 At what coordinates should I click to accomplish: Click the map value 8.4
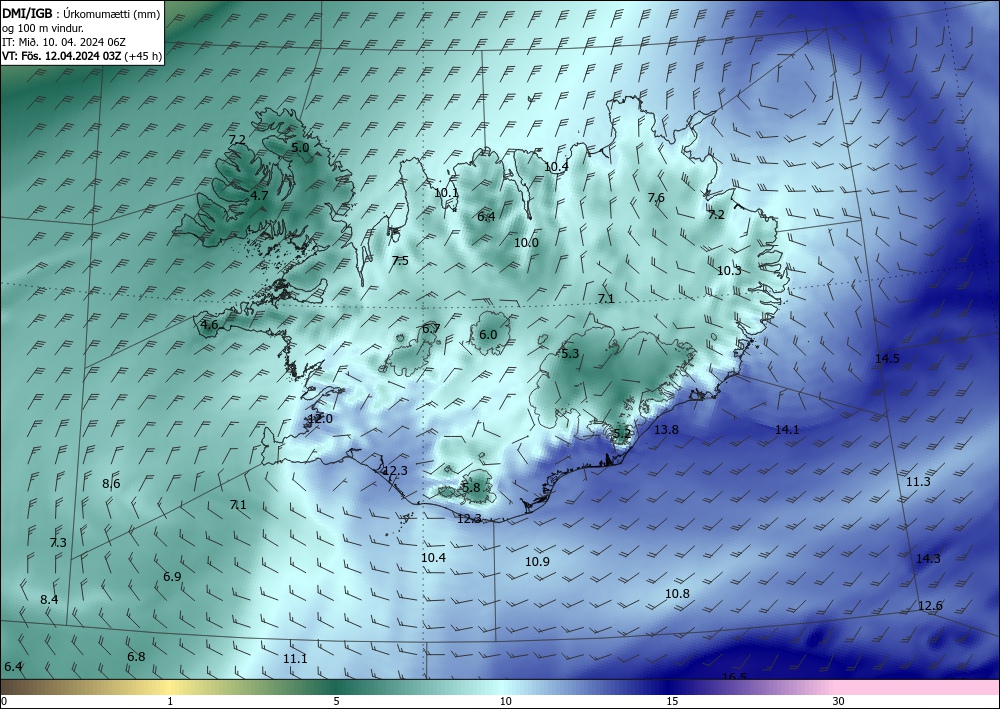[49, 599]
